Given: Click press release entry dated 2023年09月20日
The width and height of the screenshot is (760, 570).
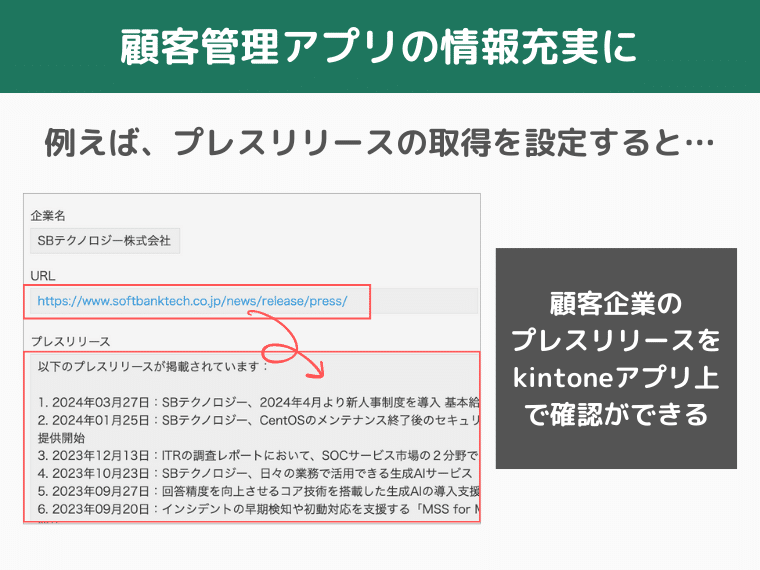Looking at the screenshot, I should [258, 509].
